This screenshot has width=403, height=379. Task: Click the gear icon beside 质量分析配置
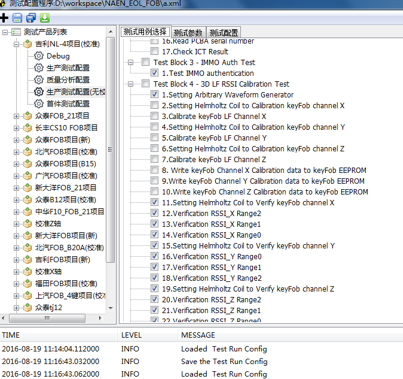pyautogui.click(x=39, y=80)
